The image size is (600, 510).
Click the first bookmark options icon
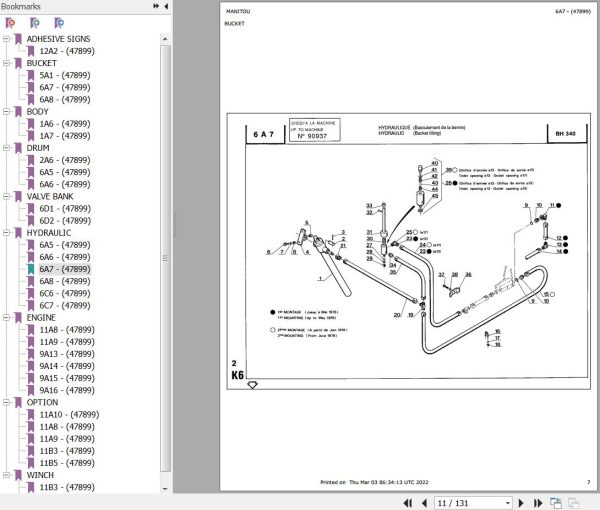coord(10,23)
